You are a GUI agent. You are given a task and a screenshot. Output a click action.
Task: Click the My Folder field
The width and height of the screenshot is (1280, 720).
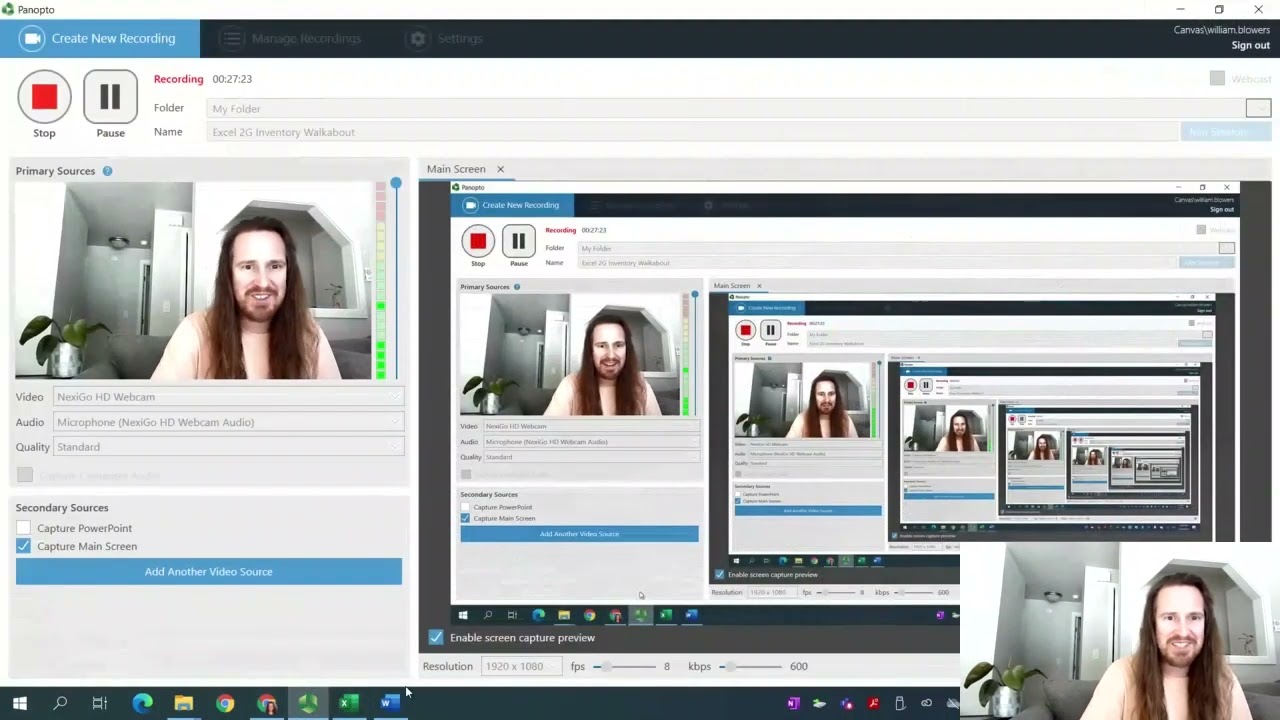[x=726, y=108]
